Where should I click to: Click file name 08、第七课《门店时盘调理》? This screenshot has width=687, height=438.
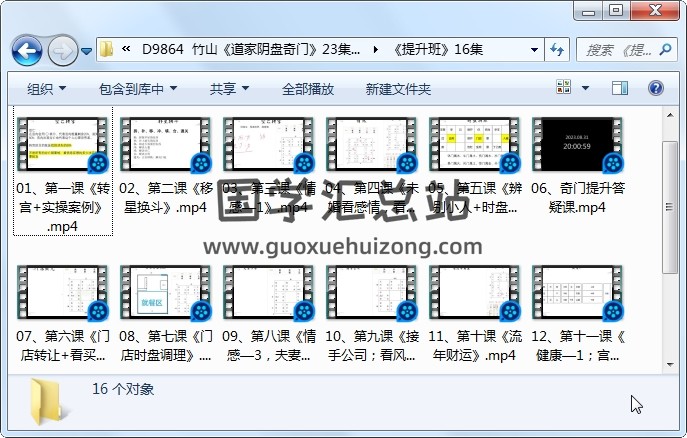166,346
